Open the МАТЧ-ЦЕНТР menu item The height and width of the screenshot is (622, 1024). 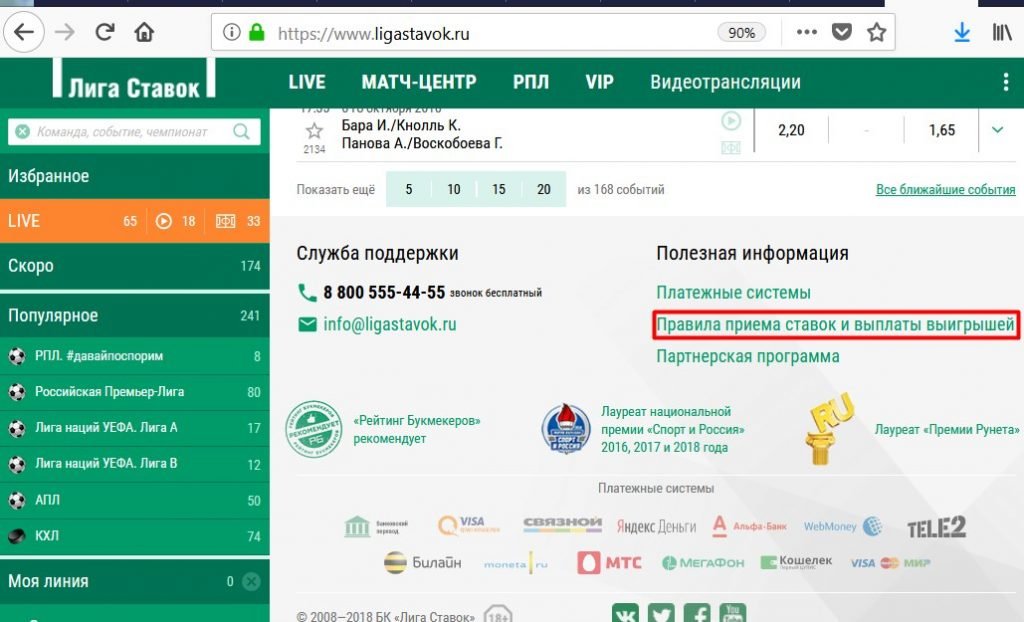coord(418,82)
